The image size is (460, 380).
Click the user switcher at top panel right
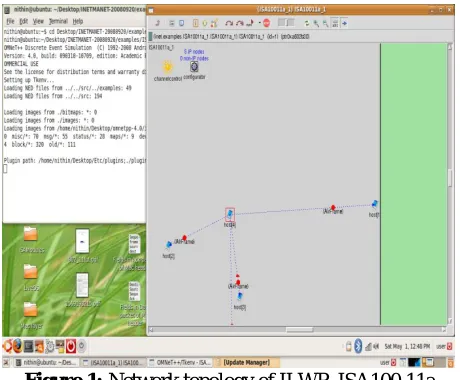pyautogui.click(x=444, y=347)
